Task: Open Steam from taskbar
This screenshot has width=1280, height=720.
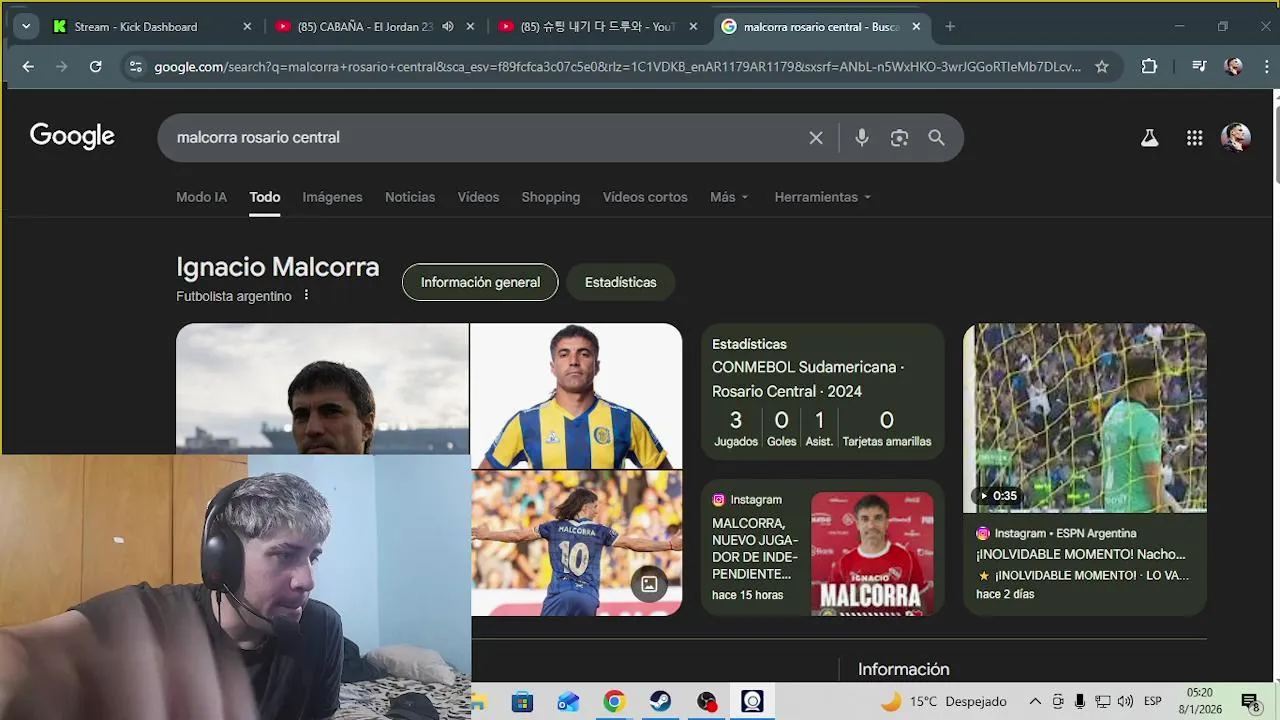Action: point(660,702)
